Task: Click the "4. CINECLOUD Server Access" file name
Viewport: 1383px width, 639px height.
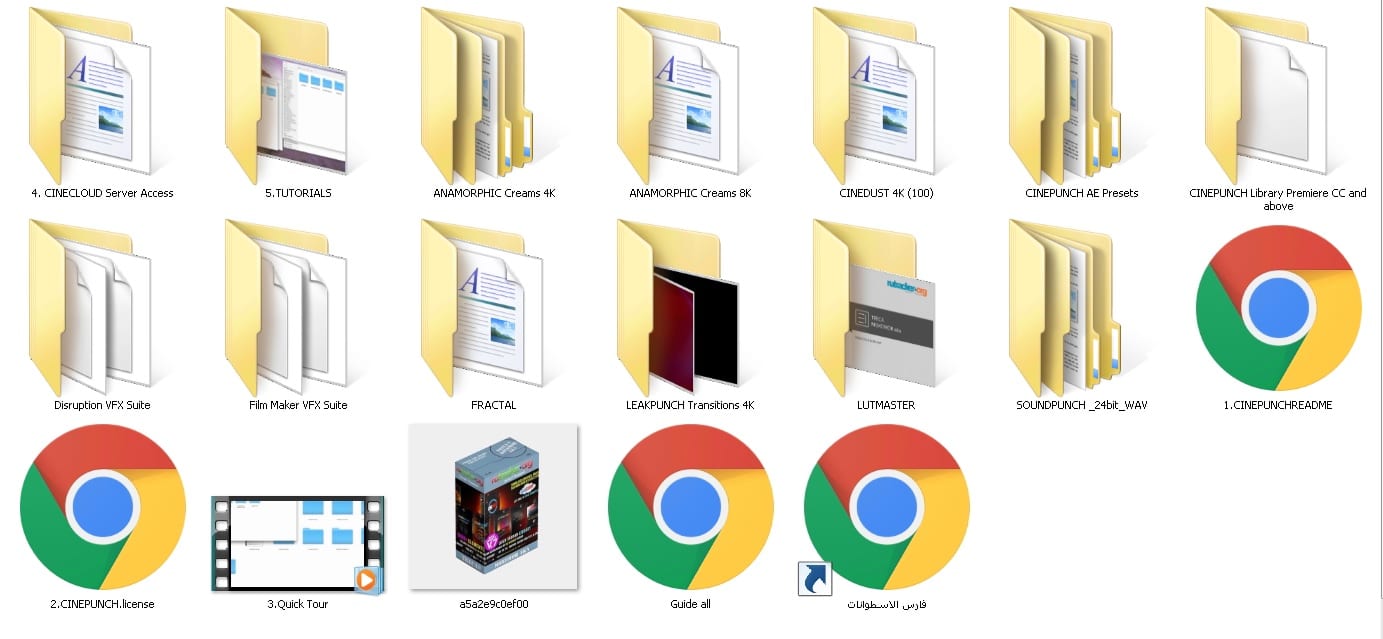Action: tap(102, 193)
